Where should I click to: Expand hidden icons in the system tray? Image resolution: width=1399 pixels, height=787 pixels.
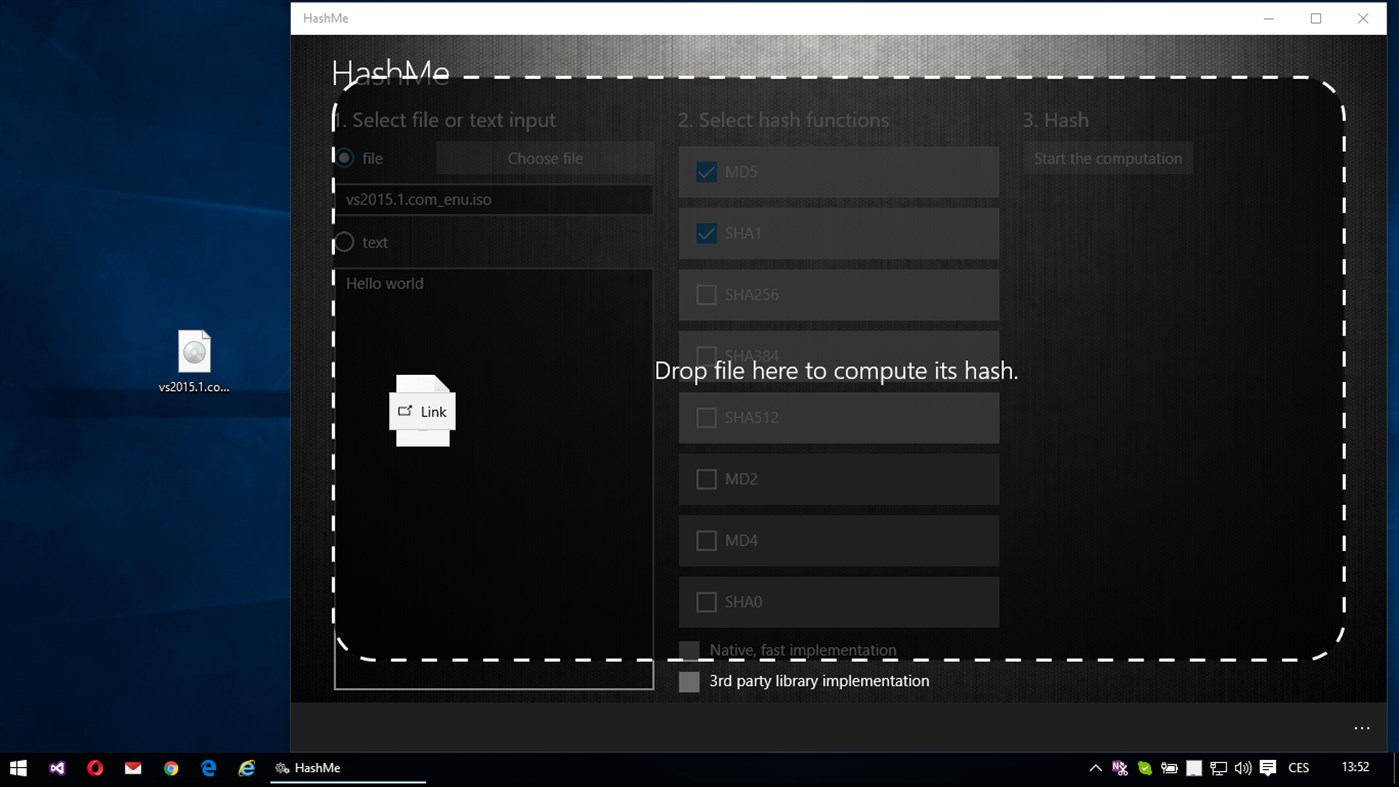pos(1096,768)
